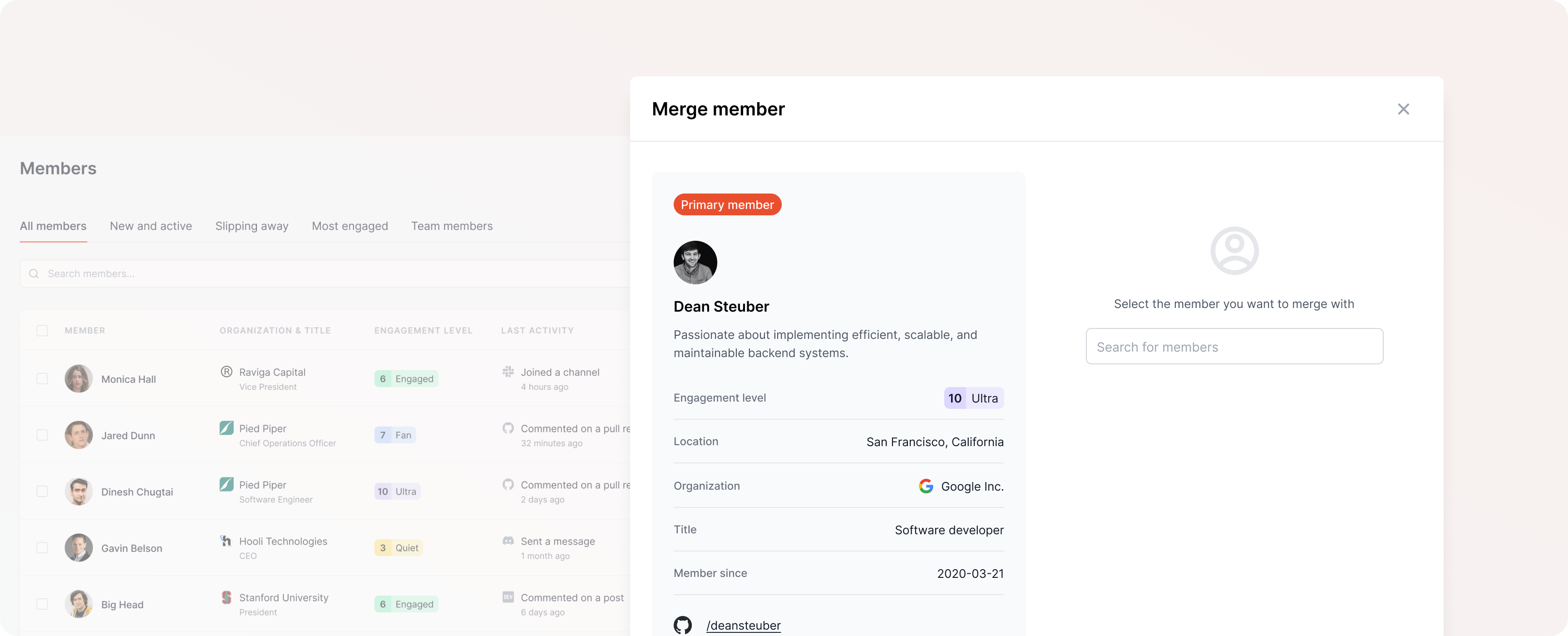Click the Discord icon beside Sent a message
Screen dimensions: 1568x636
(x=508, y=541)
